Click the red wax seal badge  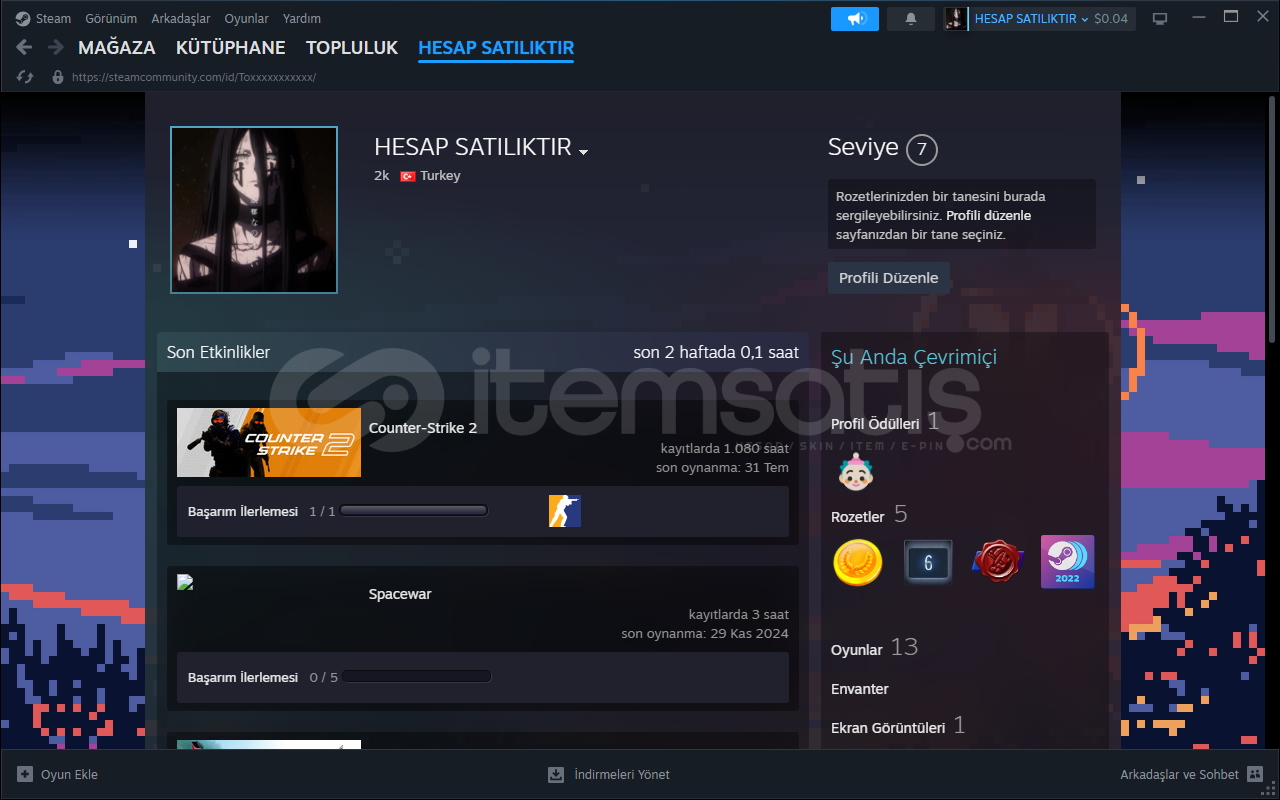pos(997,563)
